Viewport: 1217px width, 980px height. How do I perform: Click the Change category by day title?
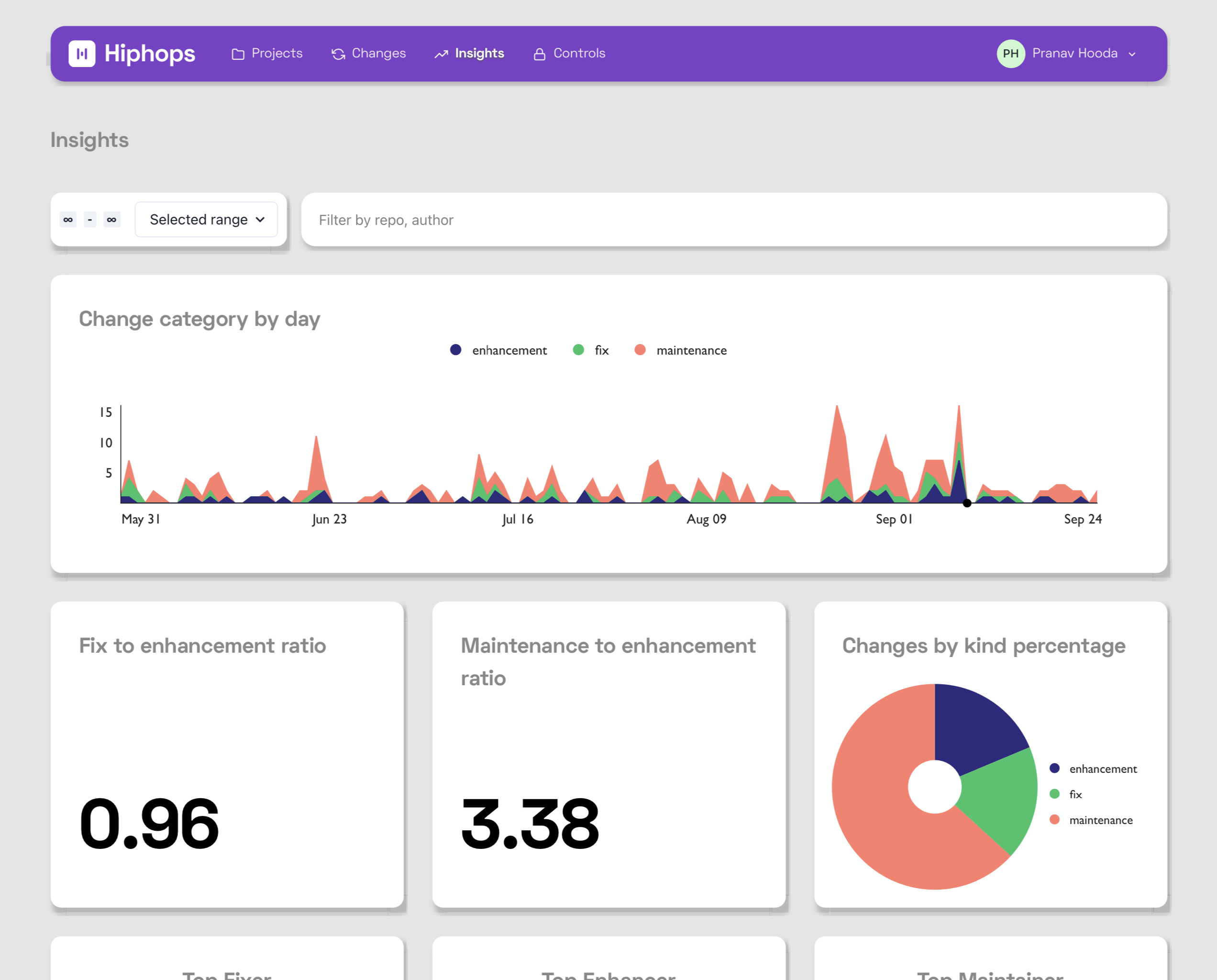click(199, 320)
